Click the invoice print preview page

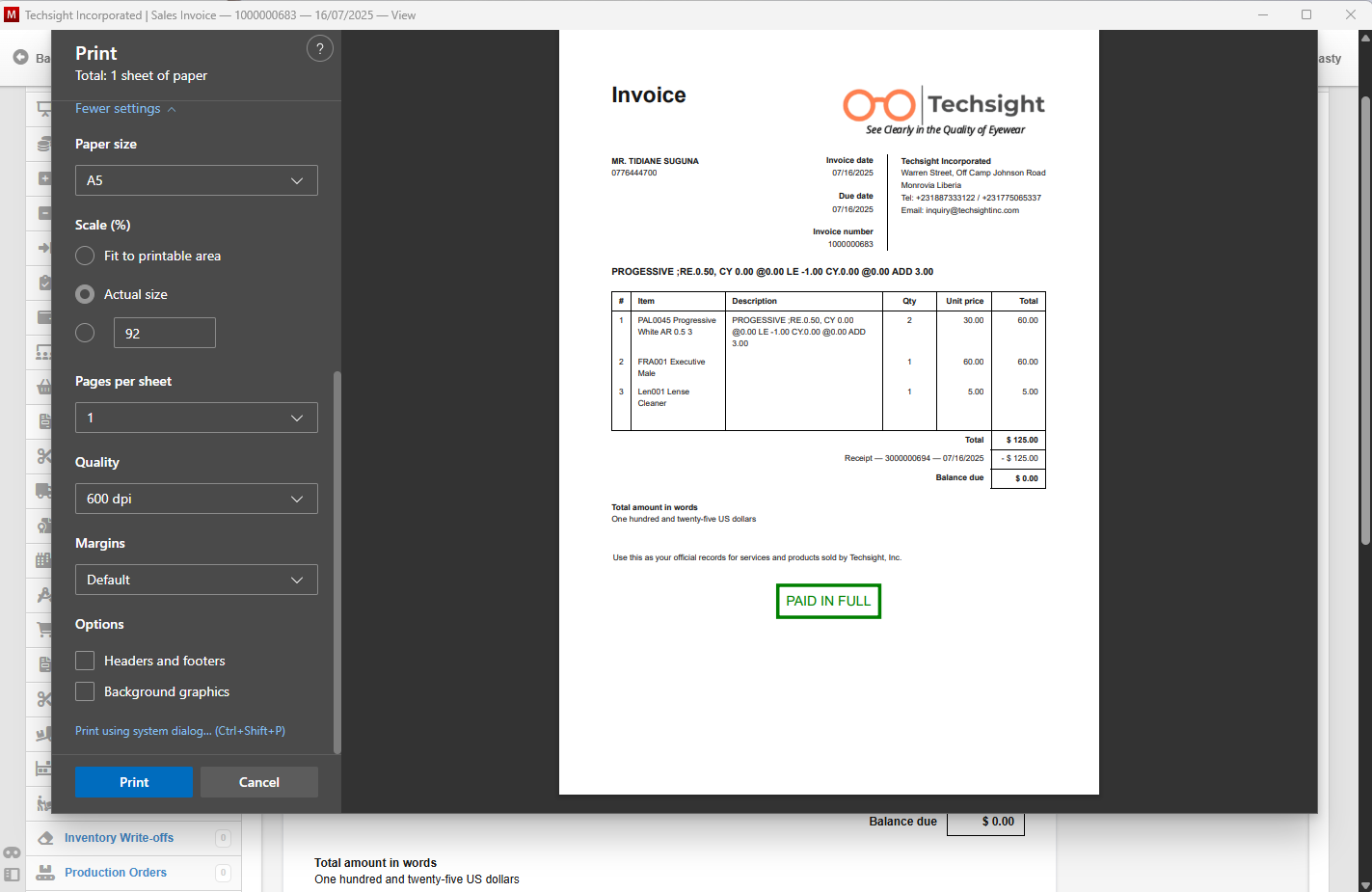point(829,413)
